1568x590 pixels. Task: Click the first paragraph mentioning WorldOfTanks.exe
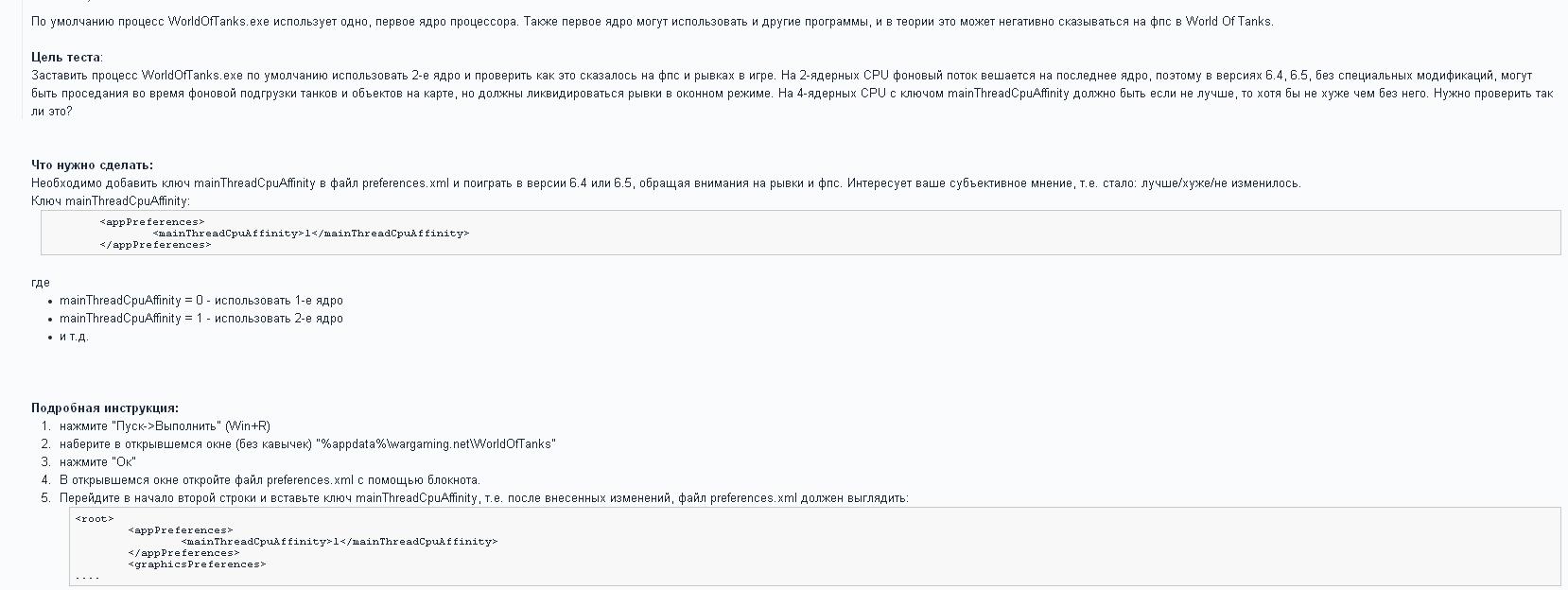652,22
